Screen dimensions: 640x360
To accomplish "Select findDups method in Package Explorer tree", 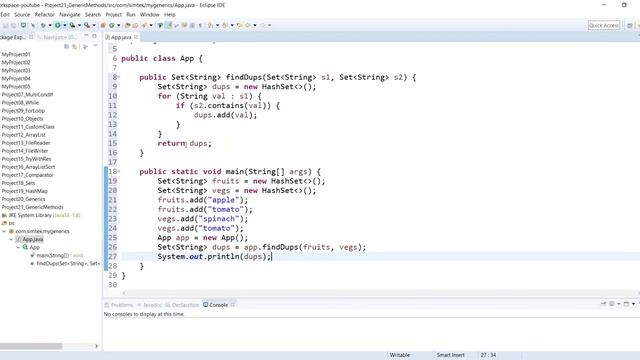I will pos(65,264).
